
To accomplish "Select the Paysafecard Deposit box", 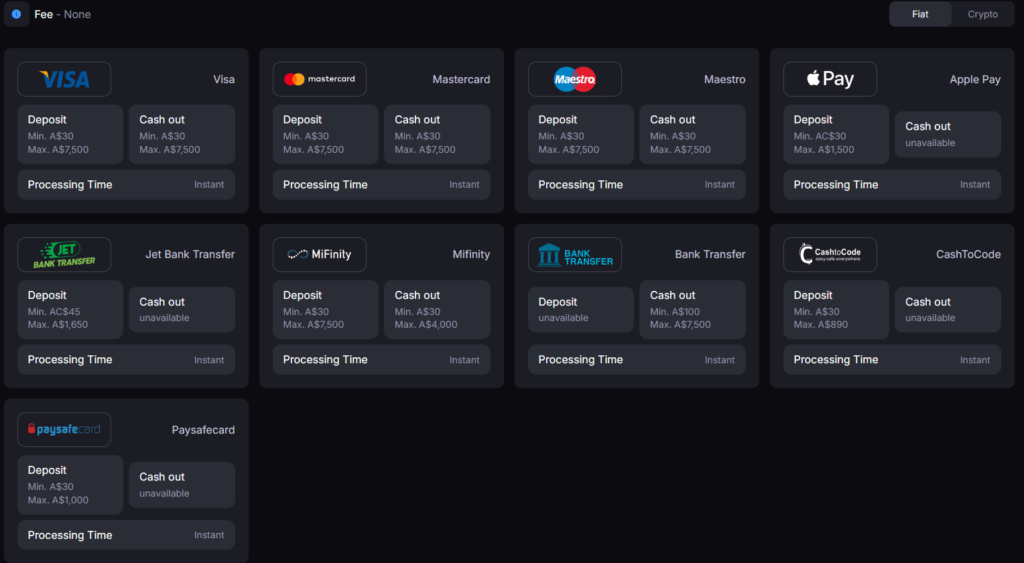I will tap(70, 485).
